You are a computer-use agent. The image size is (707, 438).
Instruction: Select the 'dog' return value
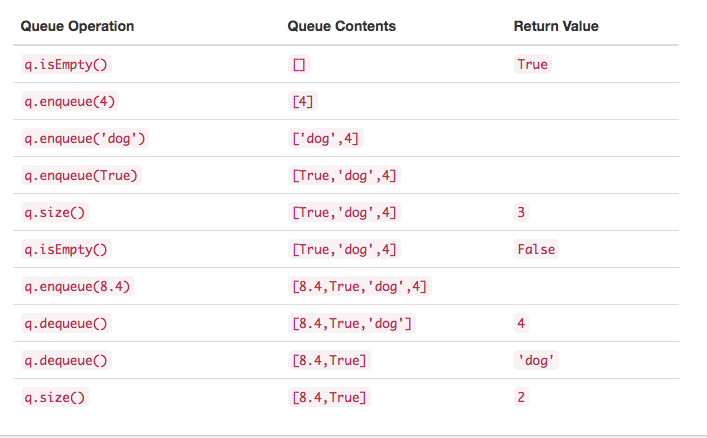coord(536,360)
